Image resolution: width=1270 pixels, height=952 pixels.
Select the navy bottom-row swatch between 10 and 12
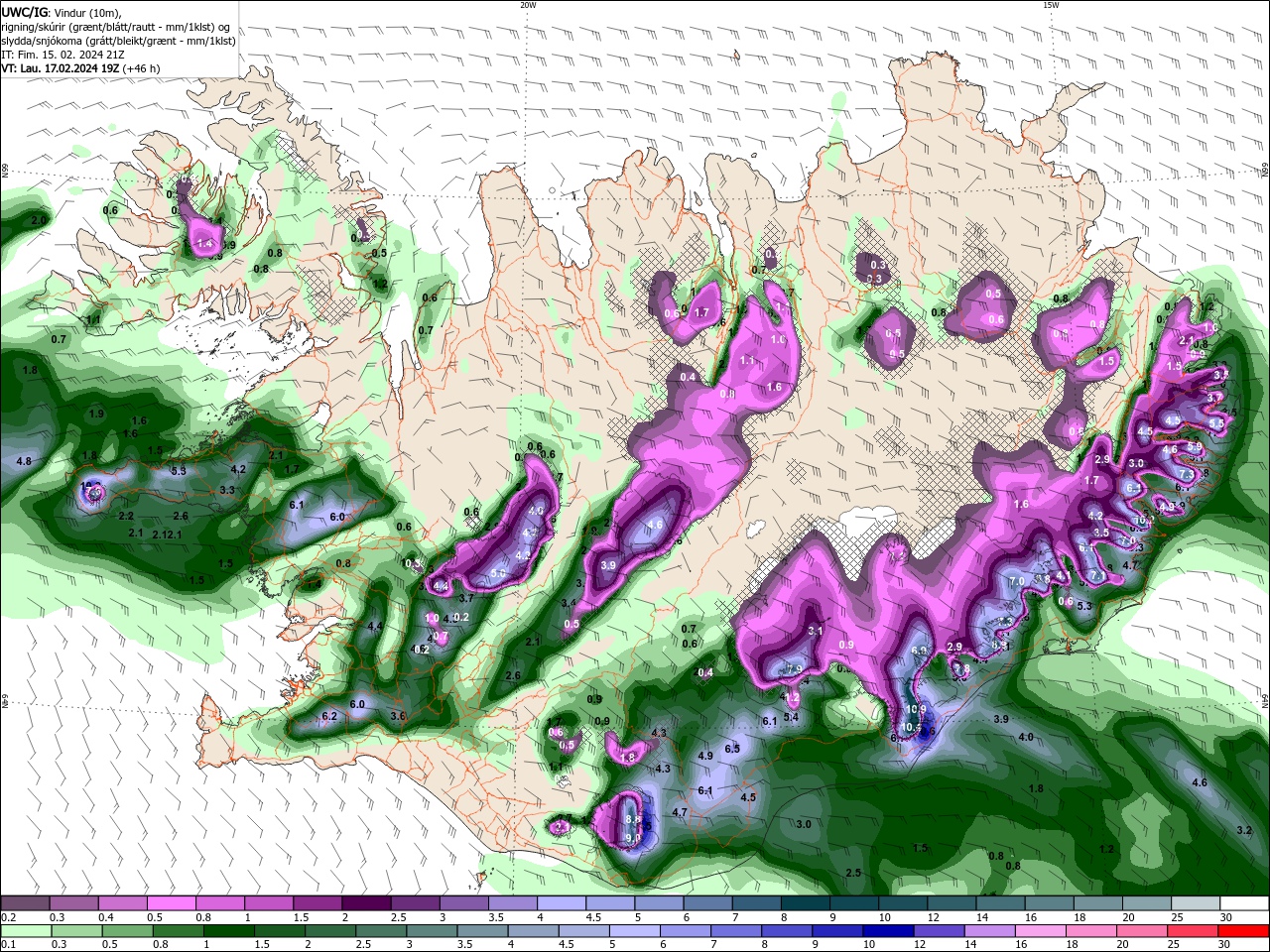tap(889, 930)
